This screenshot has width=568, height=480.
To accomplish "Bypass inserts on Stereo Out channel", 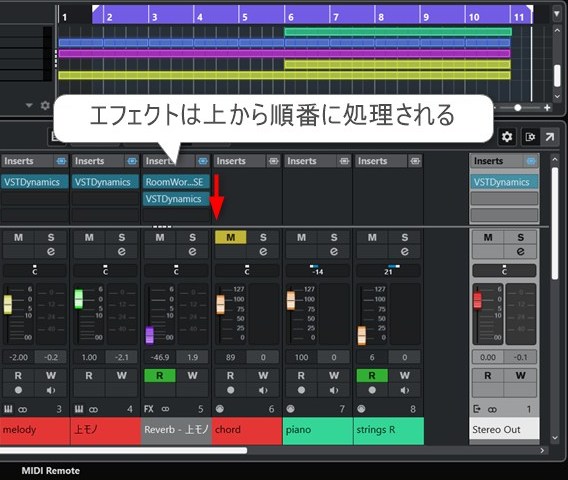I will tap(531, 161).
